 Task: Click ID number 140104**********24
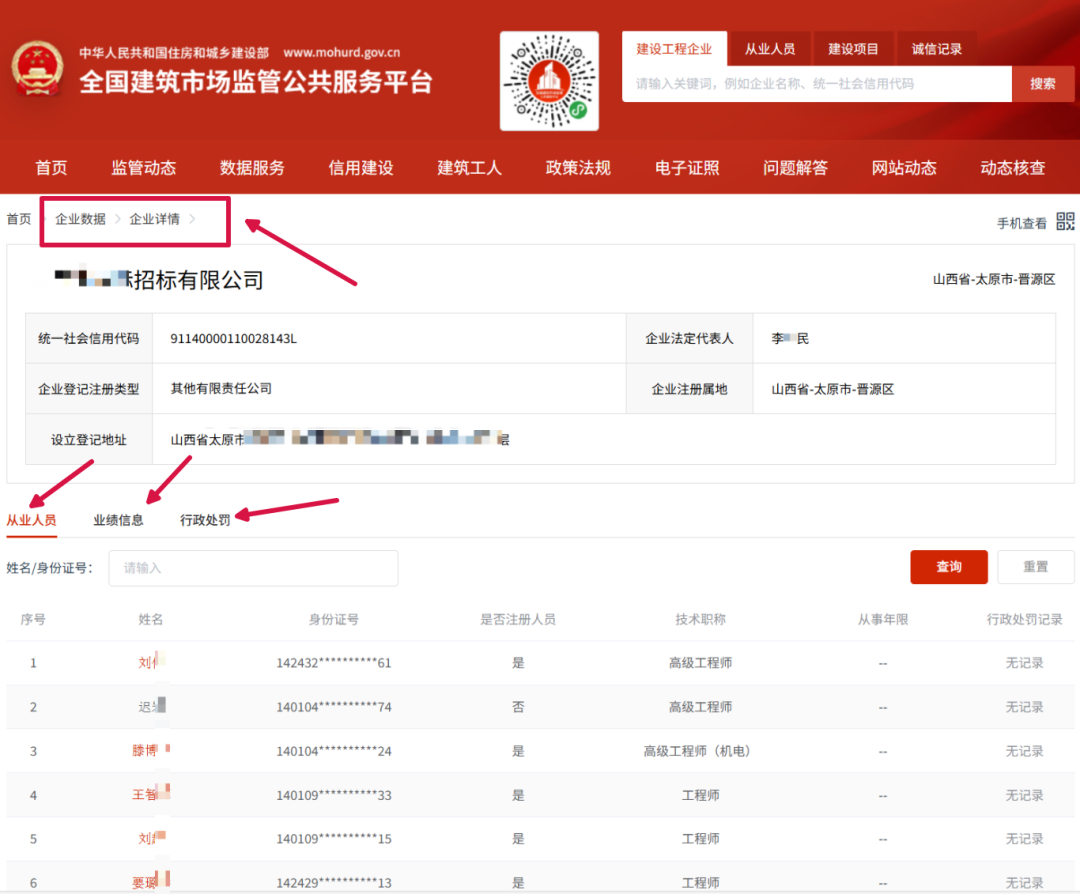tap(333, 751)
